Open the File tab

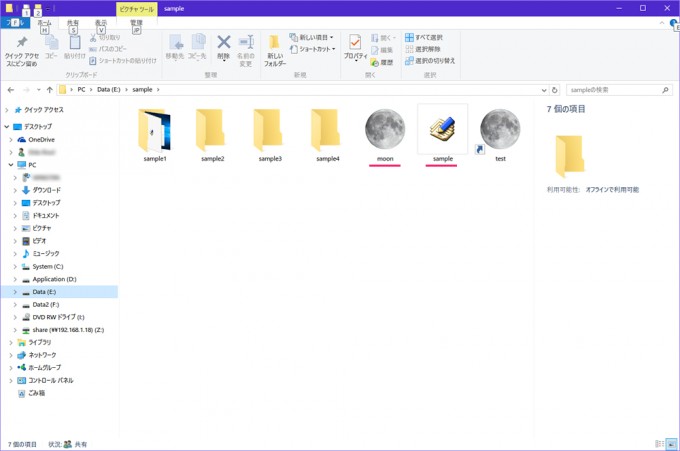[x=15, y=23]
